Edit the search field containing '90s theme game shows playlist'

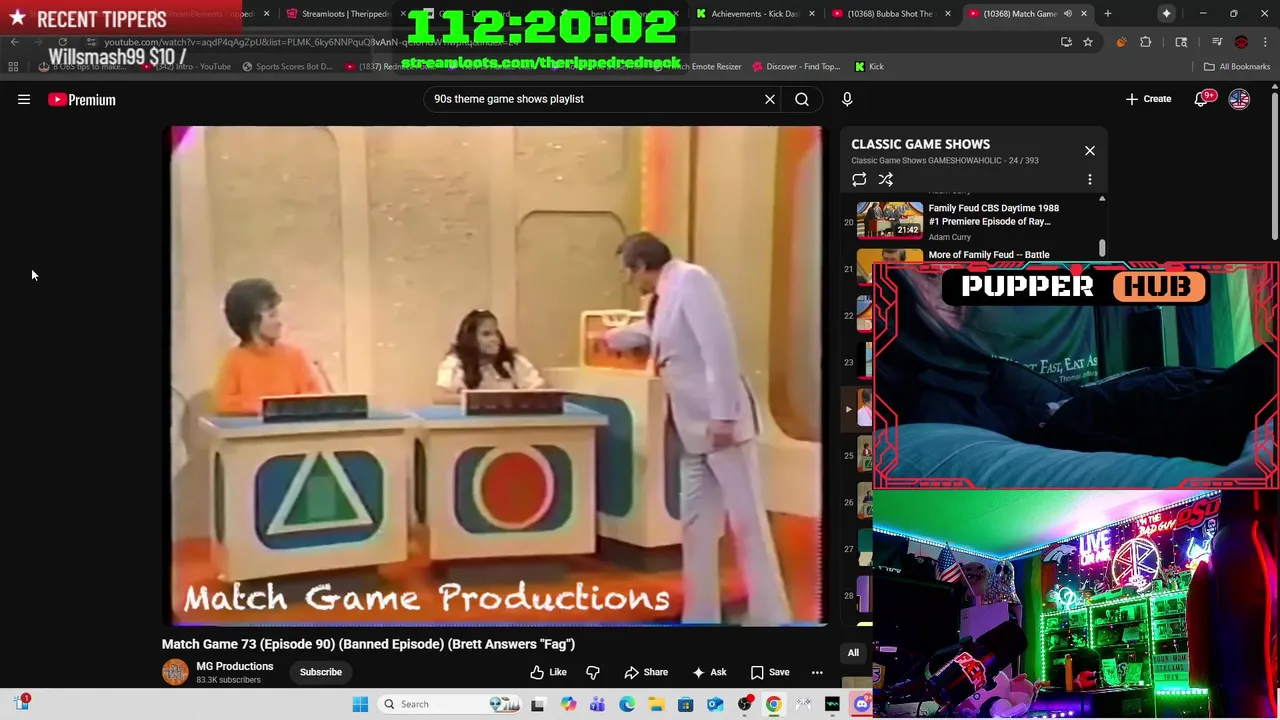tap(595, 99)
